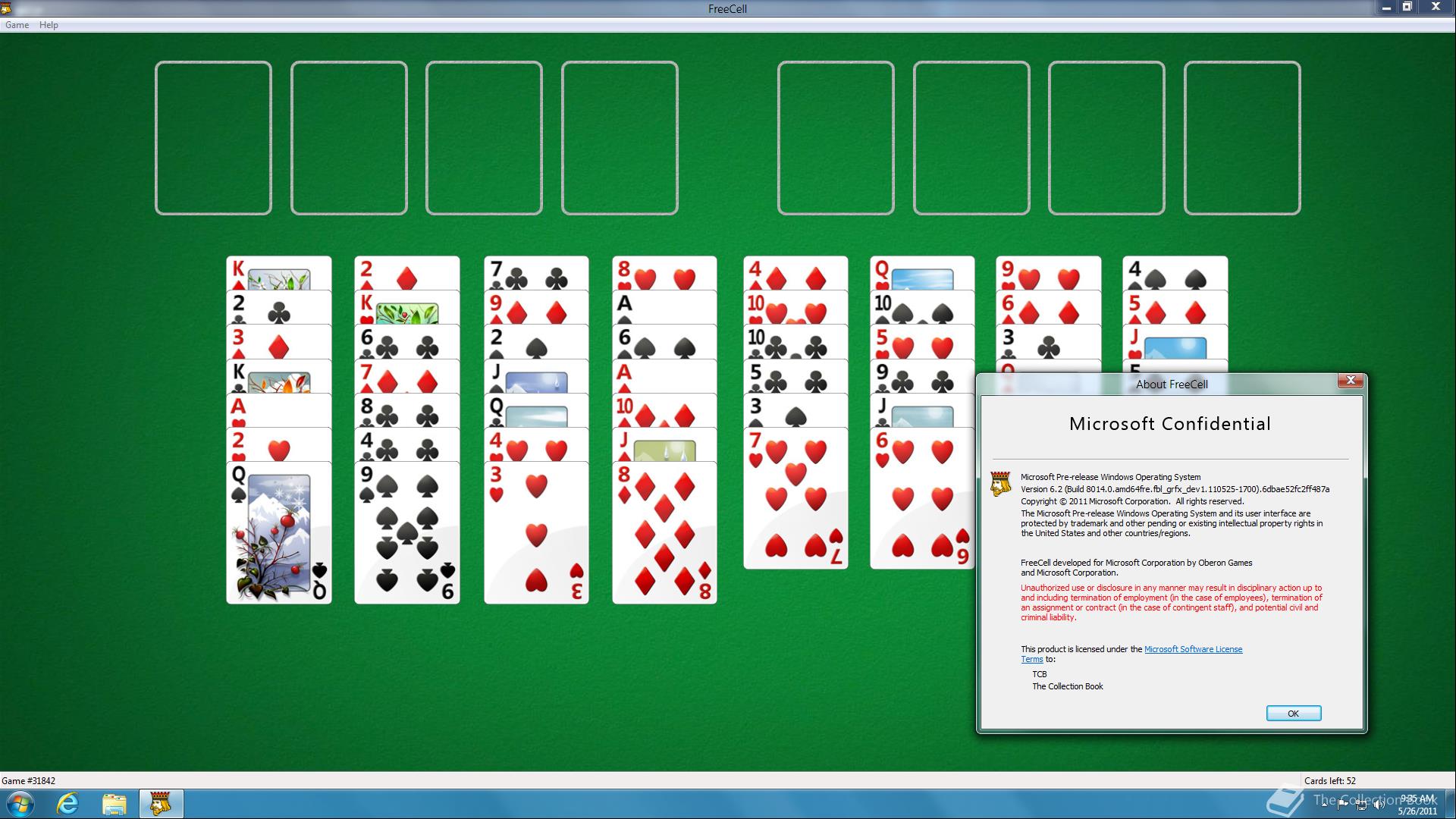Restore down the FreeCell window

pos(1407,7)
